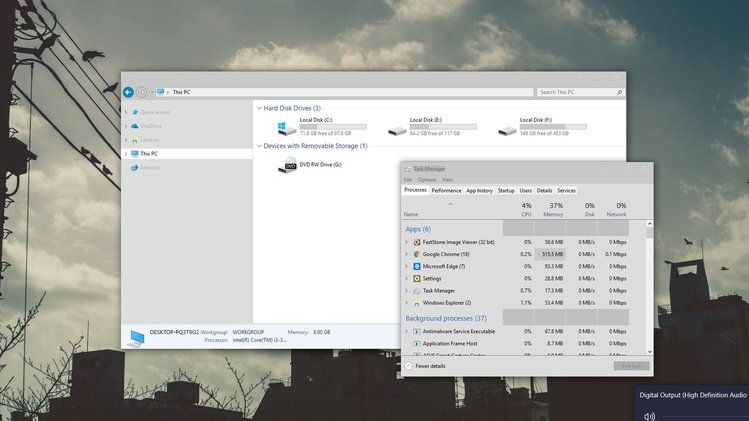Expand the Google Chrome process group

pos(406,254)
